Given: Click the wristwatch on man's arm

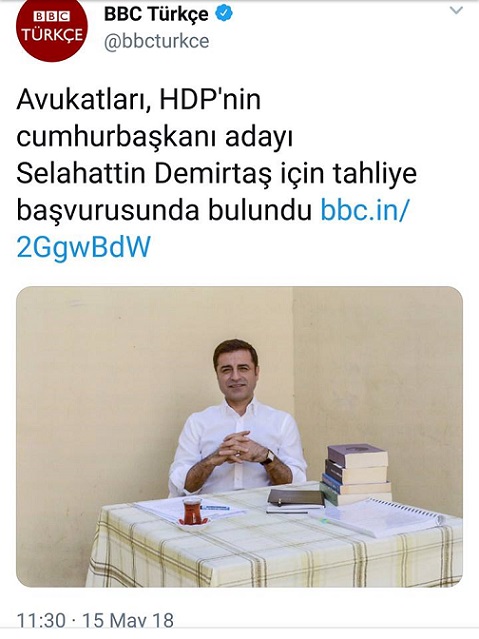Looking at the screenshot, I should 268,456.
